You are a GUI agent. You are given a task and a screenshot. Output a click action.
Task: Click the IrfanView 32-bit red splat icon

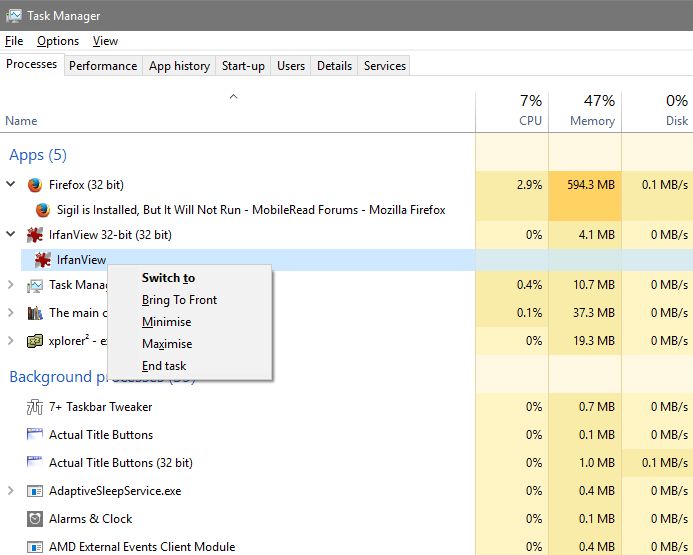[34, 235]
